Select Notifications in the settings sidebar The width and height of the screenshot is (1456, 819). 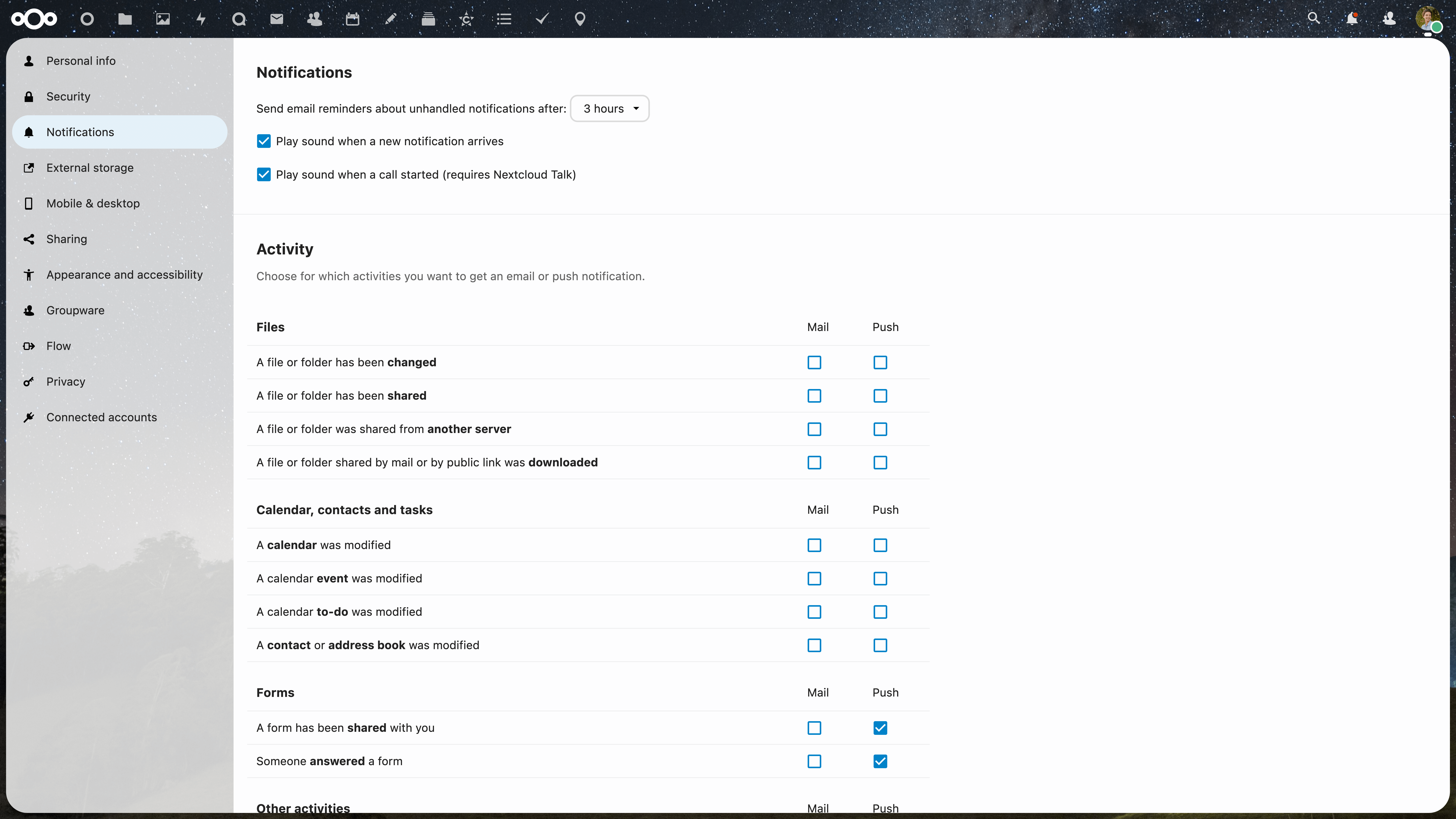(x=120, y=132)
